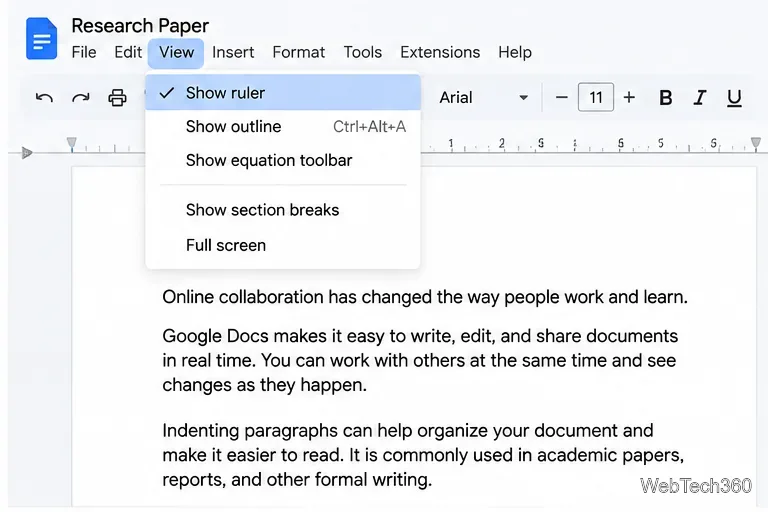Click the Undo arrow icon
This screenshot has height=512, width=768.
[x=44, y=98]
